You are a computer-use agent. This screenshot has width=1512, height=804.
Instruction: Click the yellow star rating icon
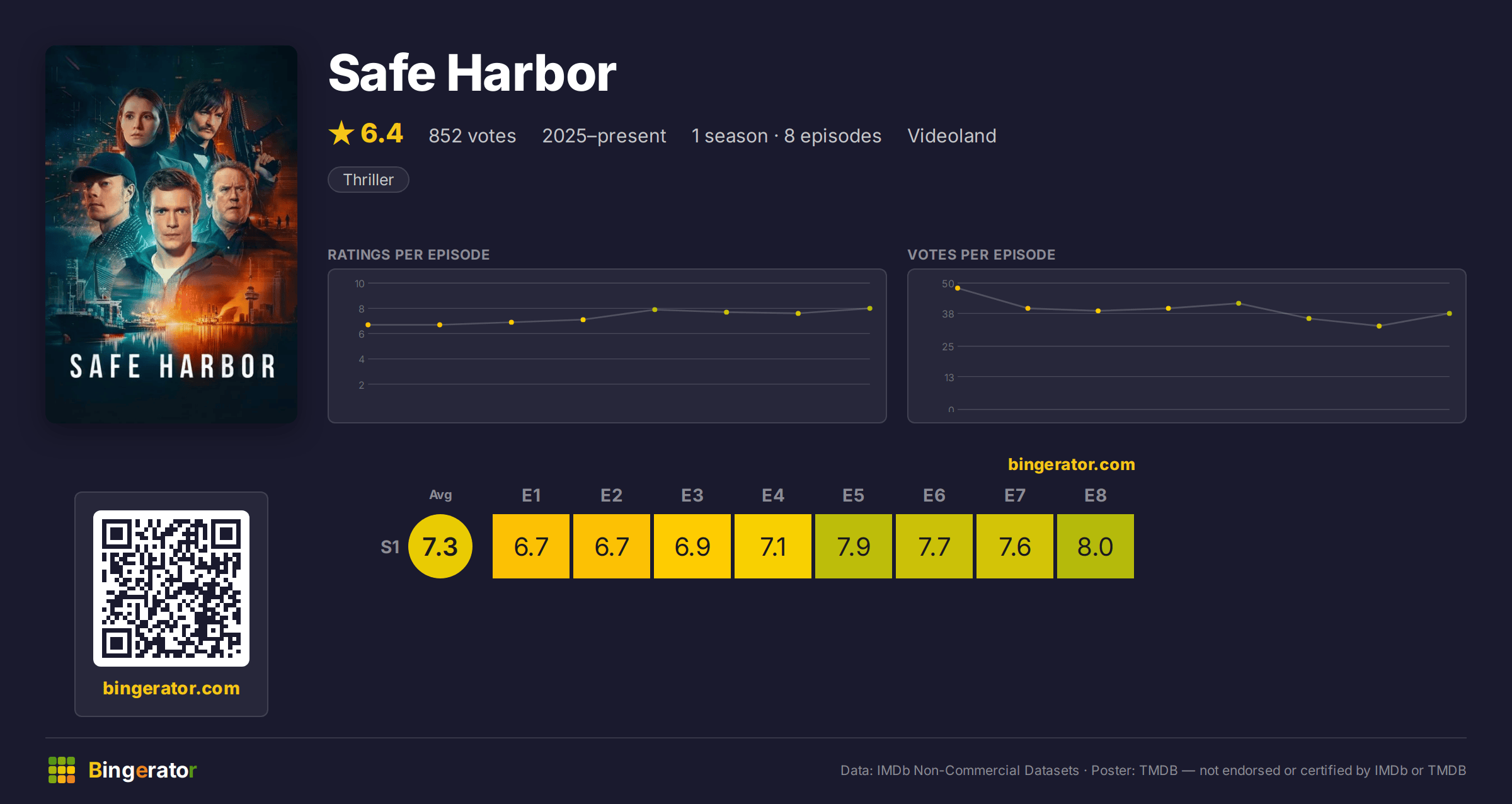[341, 134]
